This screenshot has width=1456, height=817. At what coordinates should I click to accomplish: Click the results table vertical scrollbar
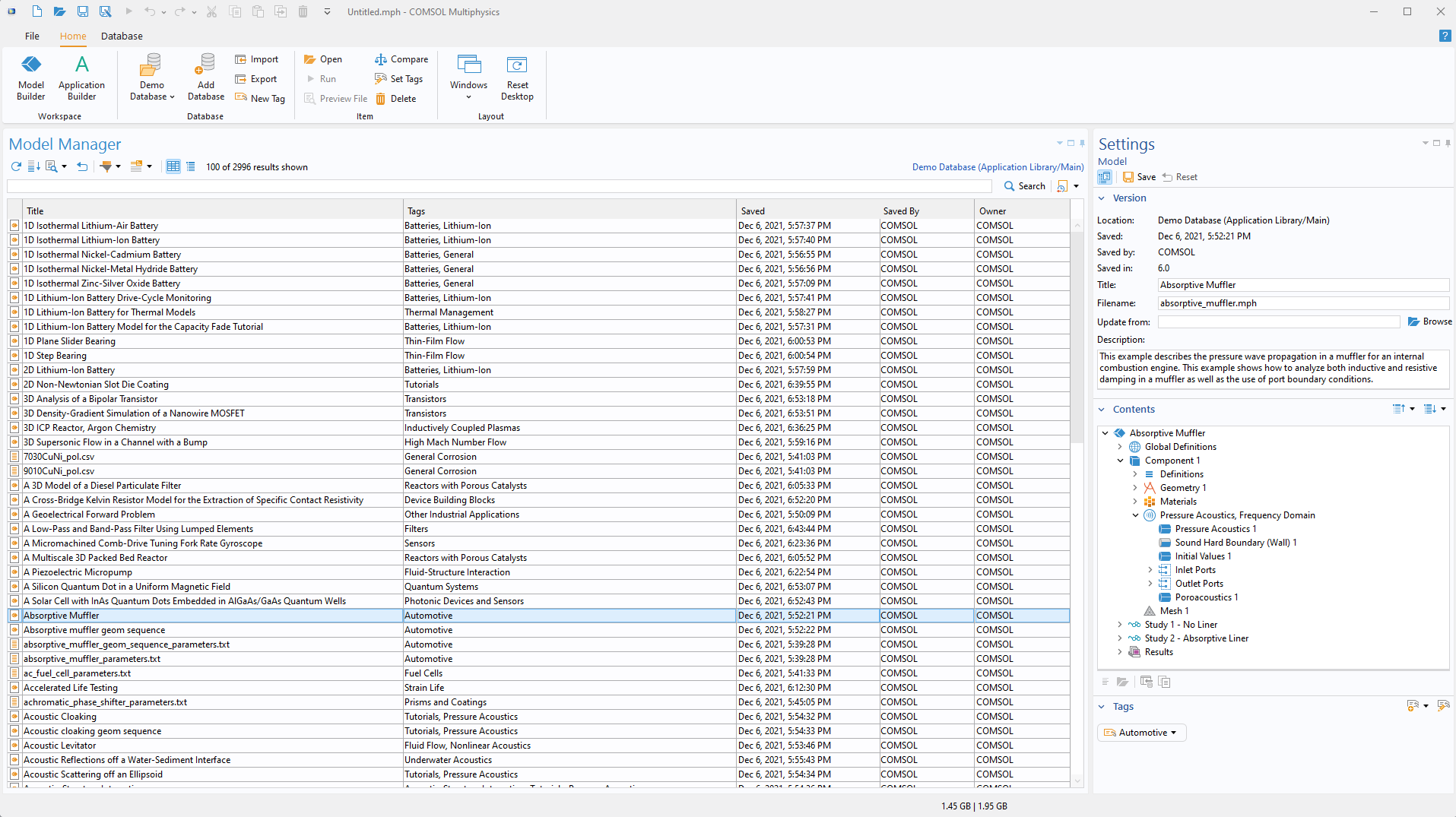tap(1077, 337)
